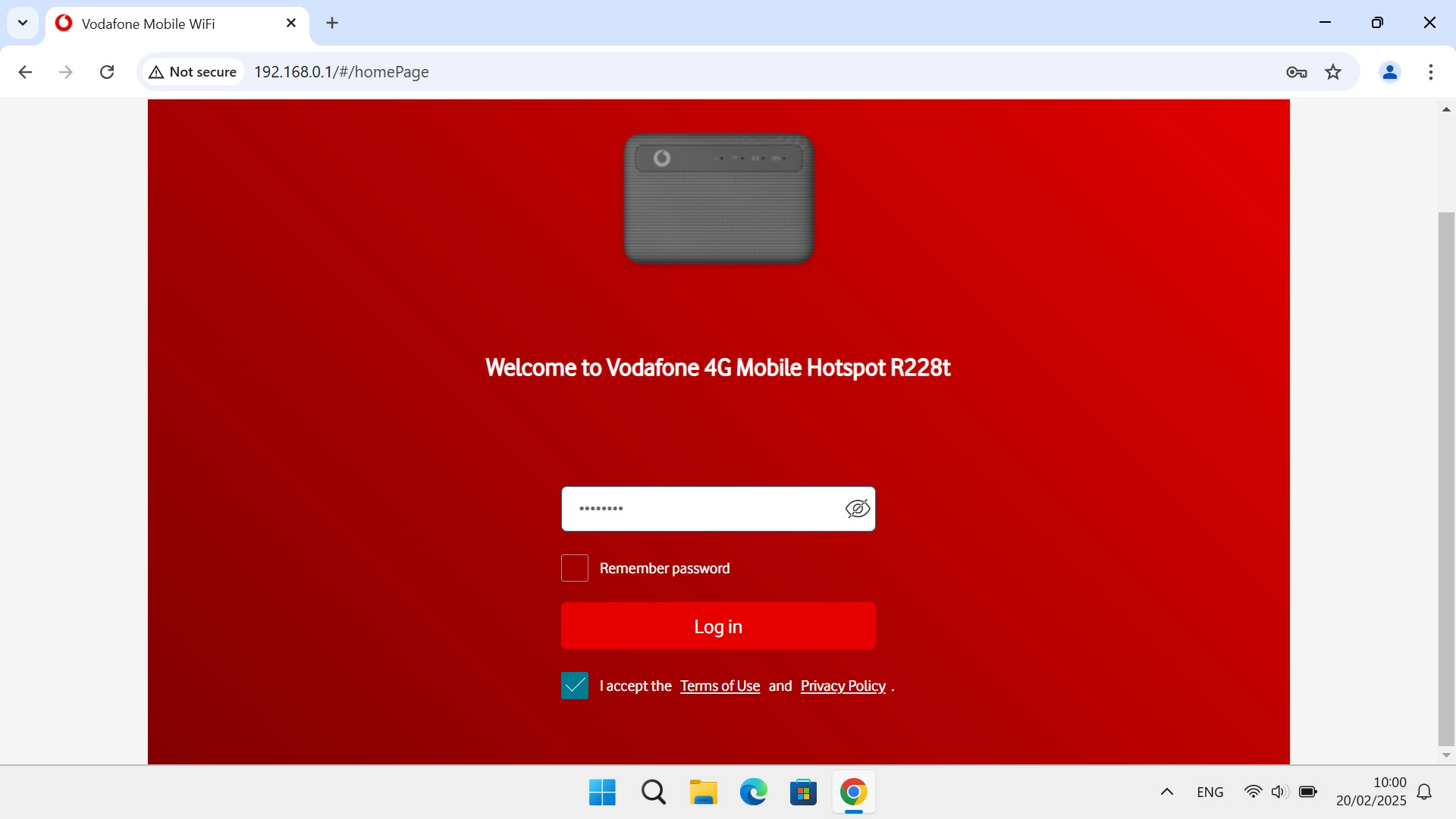The height and width of the screenshot is (819, 1456).
Task: Show hidden system tray icons chevron
Action: click(x=1166, y=792)
